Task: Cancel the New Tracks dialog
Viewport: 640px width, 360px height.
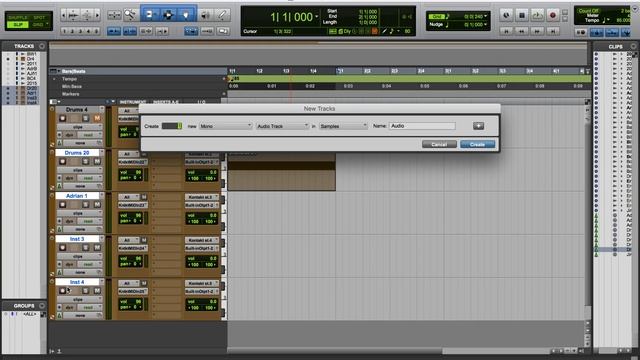Action: tap(439, 144)
